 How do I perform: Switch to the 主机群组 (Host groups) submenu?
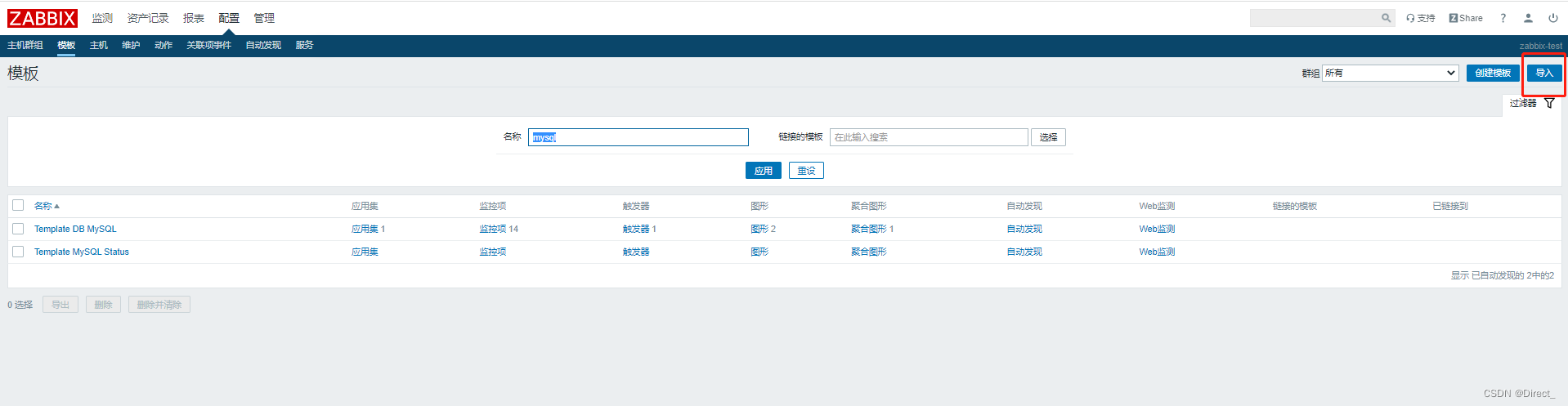tap(25, 45)
